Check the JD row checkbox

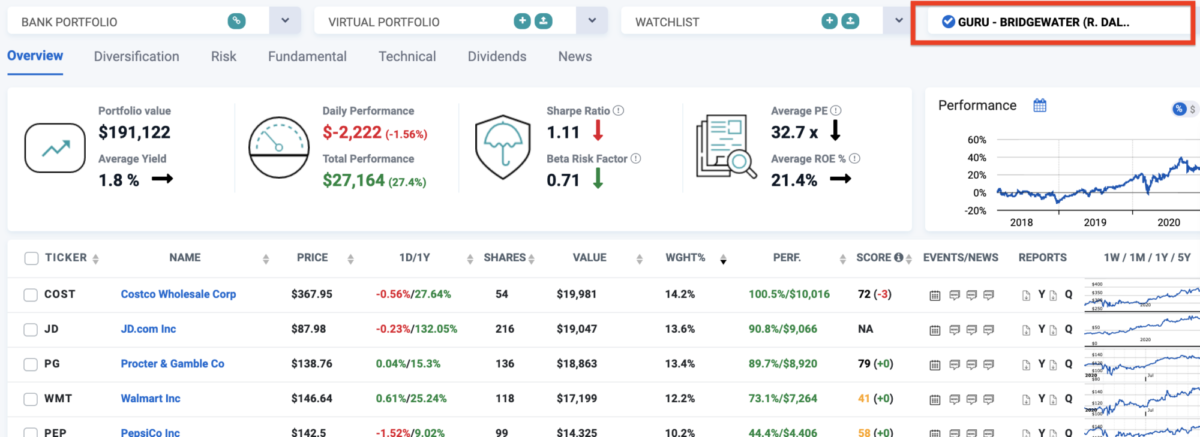pyautogui.click(x=31, y=330)
